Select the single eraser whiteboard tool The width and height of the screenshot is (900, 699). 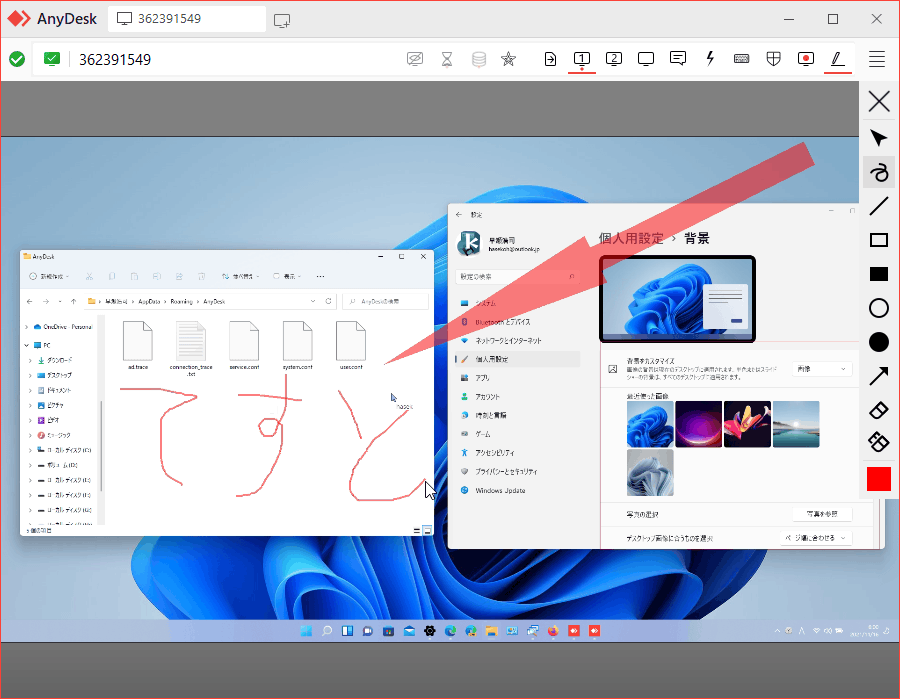click(879, 410)
